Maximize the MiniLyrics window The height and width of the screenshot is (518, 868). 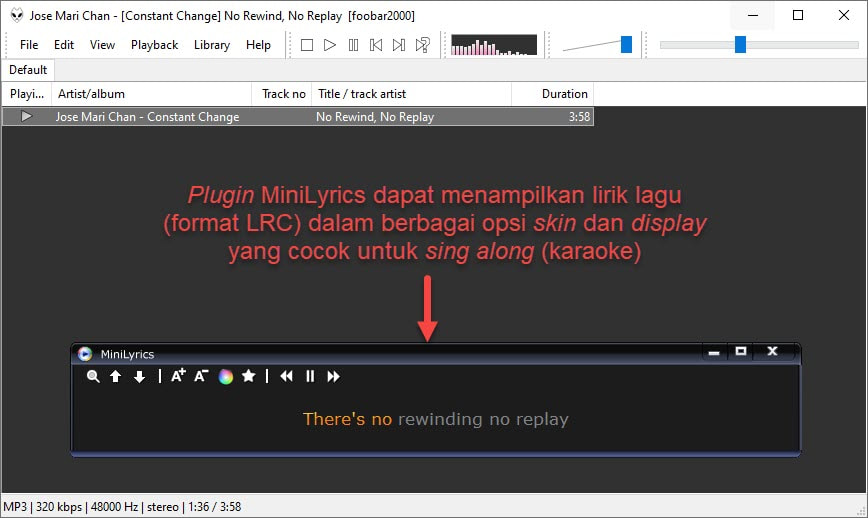coord(741,351)
